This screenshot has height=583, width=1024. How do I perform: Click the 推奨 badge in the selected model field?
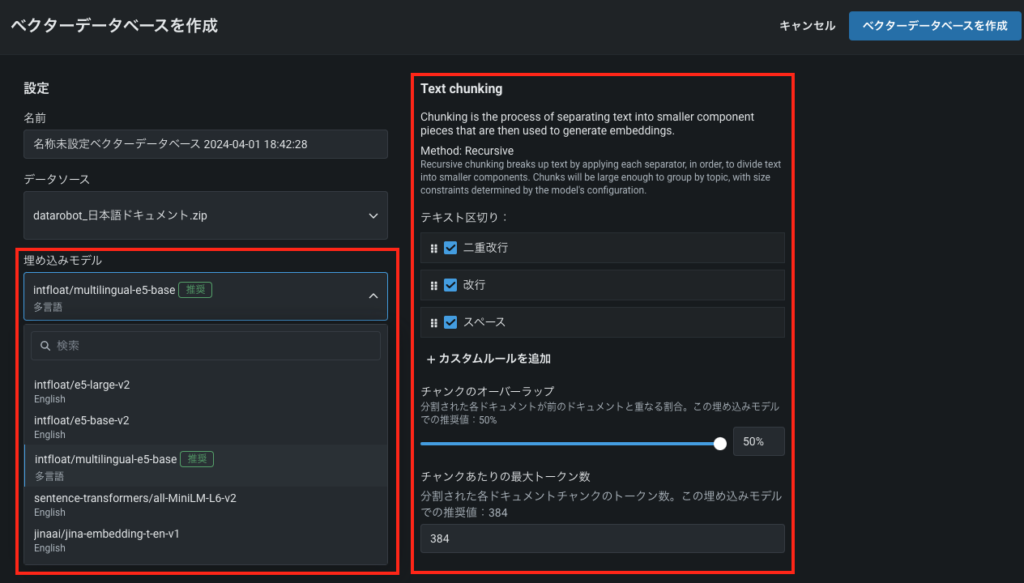point(195,289)
